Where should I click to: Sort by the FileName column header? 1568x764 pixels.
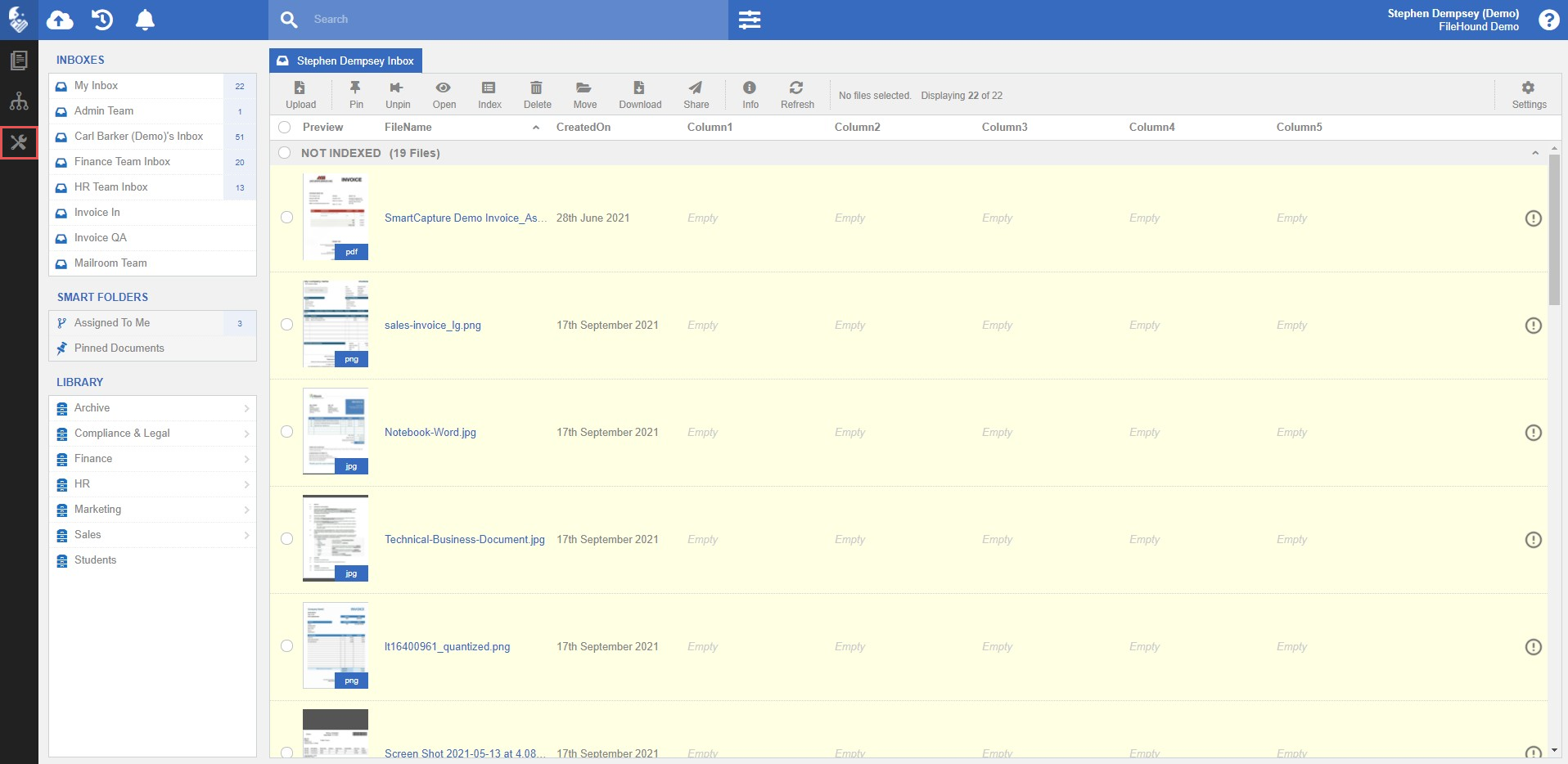[x=408, y=128]
